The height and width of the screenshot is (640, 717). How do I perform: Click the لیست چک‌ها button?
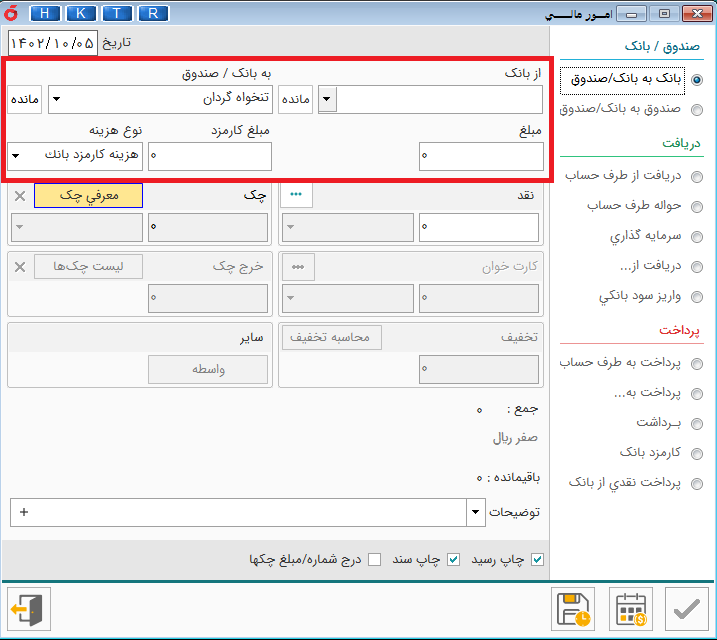[x=88, y=267]
